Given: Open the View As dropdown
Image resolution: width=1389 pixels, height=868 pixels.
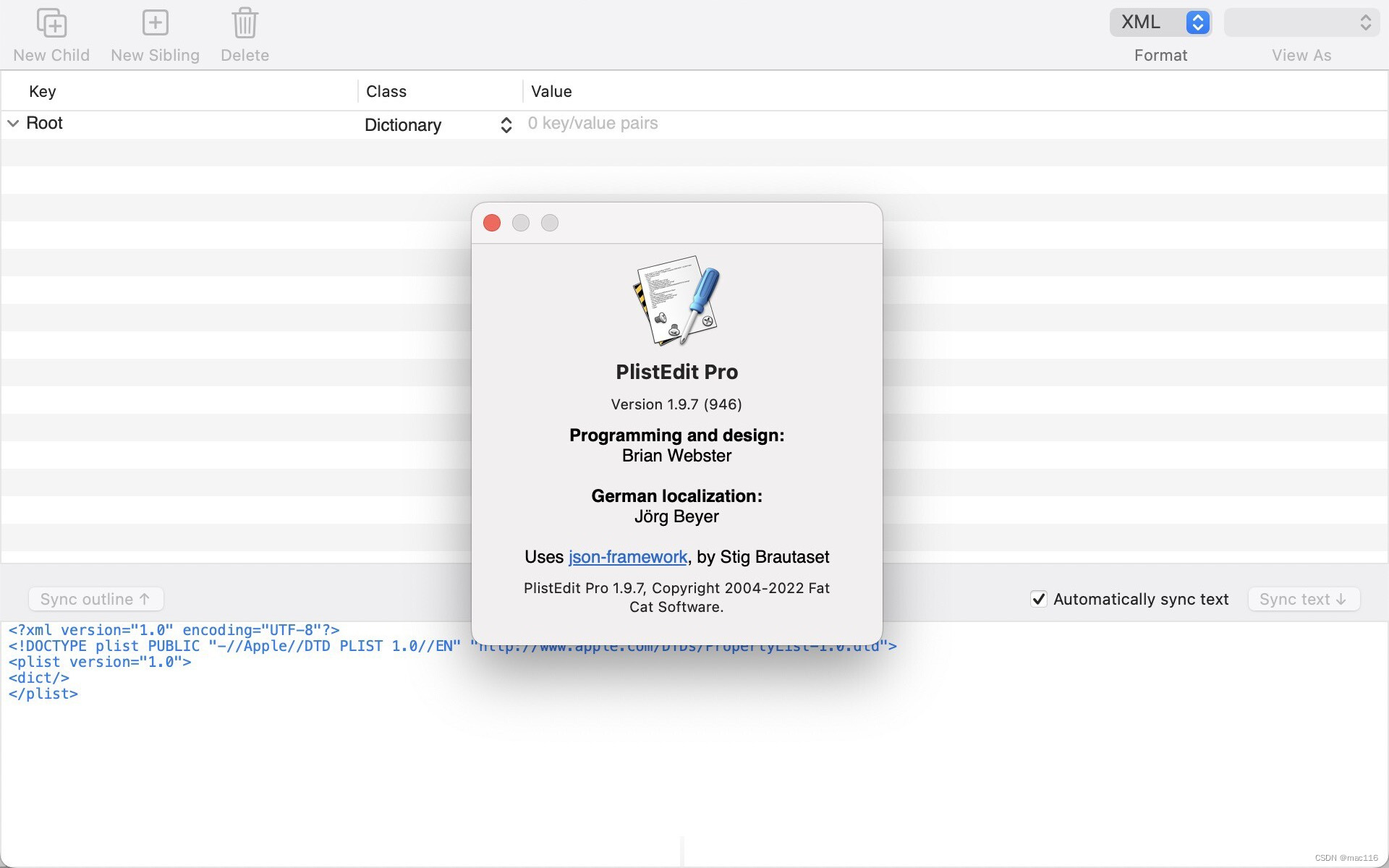Looking at the screenshot, I should 1301,22.
